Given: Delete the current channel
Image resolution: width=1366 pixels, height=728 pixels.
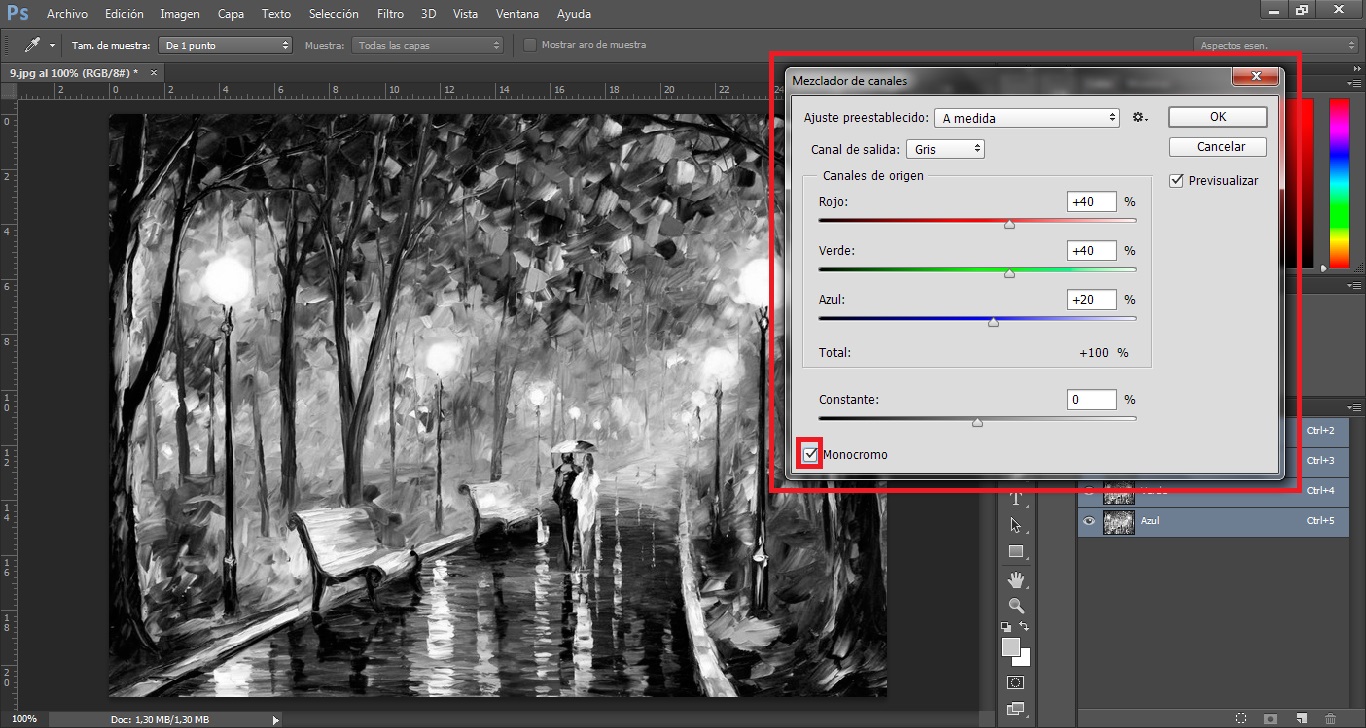Looking at the screenshot, I should click(1330, 718).
